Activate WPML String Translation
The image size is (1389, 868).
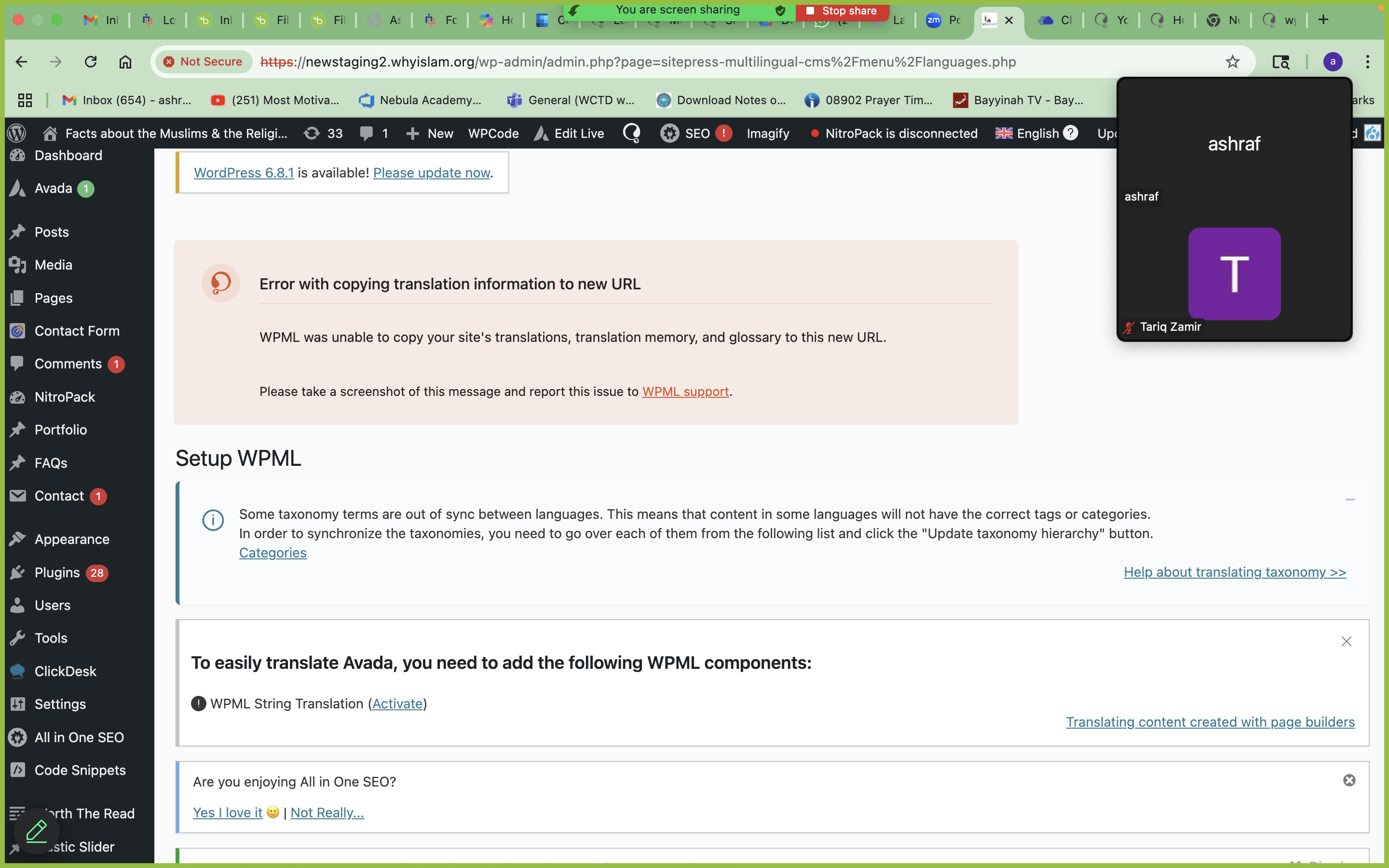coord(397,704)
